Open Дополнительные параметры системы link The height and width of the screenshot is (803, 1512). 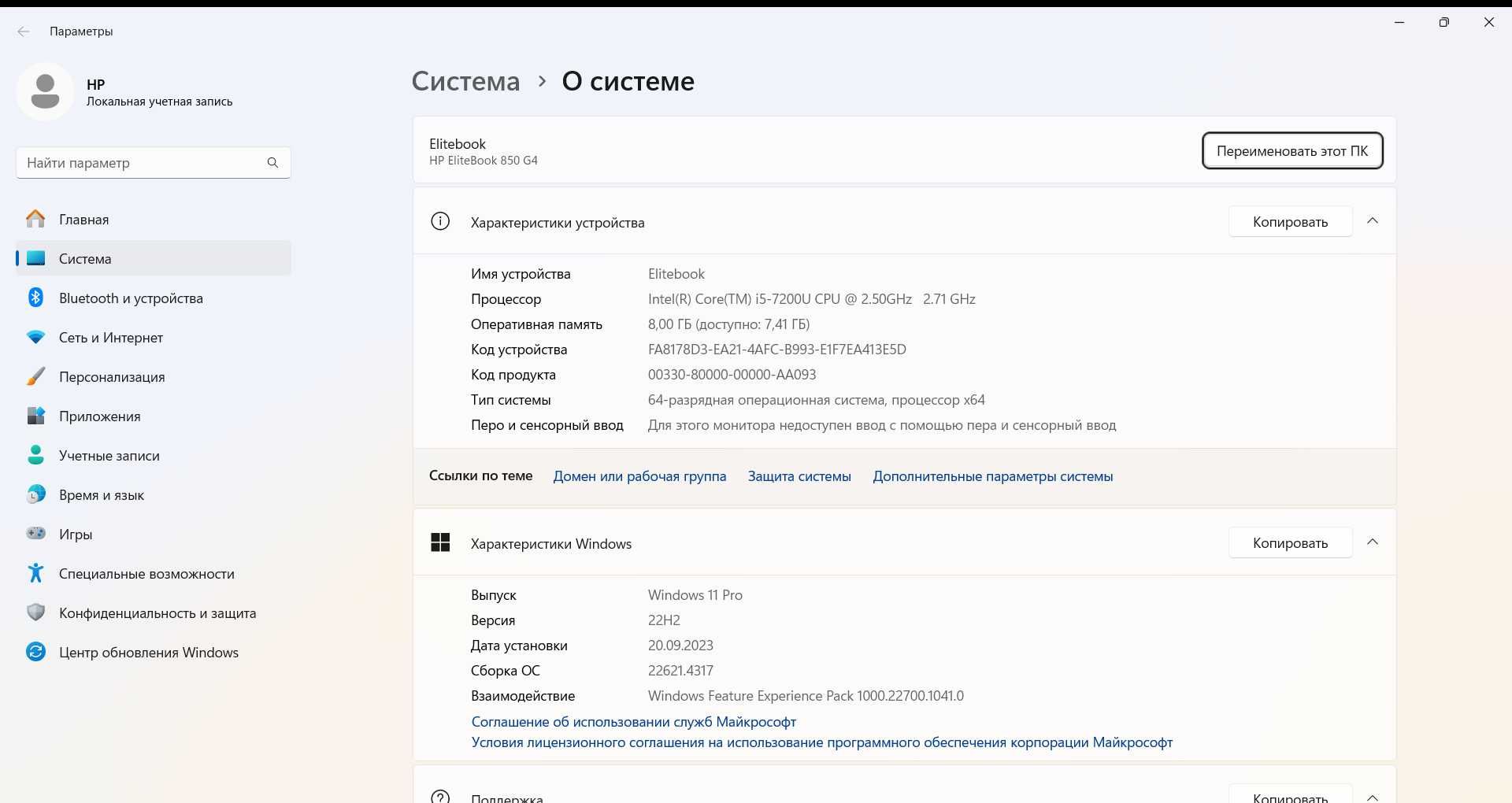[993, 476]
